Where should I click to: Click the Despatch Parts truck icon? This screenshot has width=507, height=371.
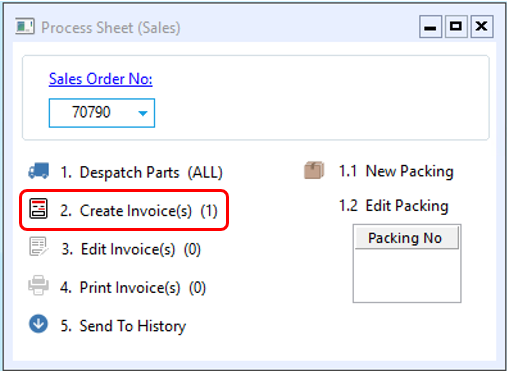click(39, 171)
